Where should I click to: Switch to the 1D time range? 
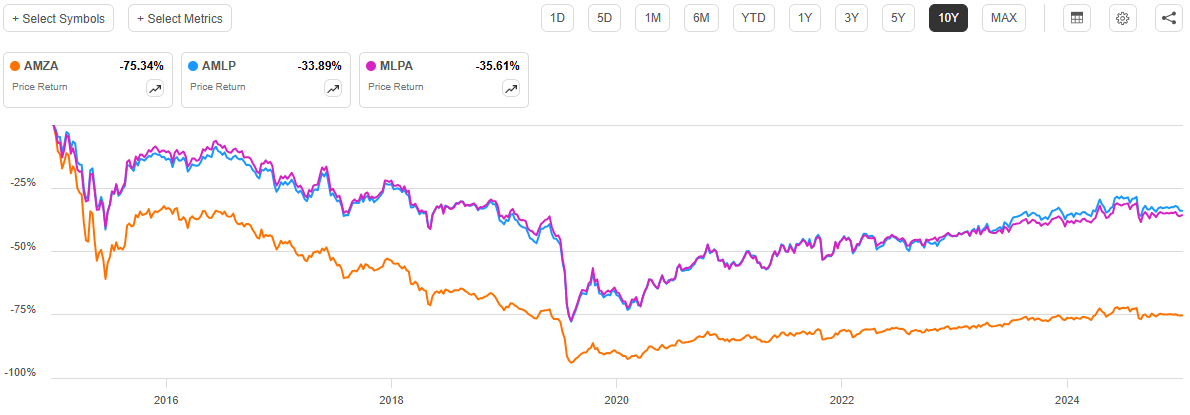558,18
